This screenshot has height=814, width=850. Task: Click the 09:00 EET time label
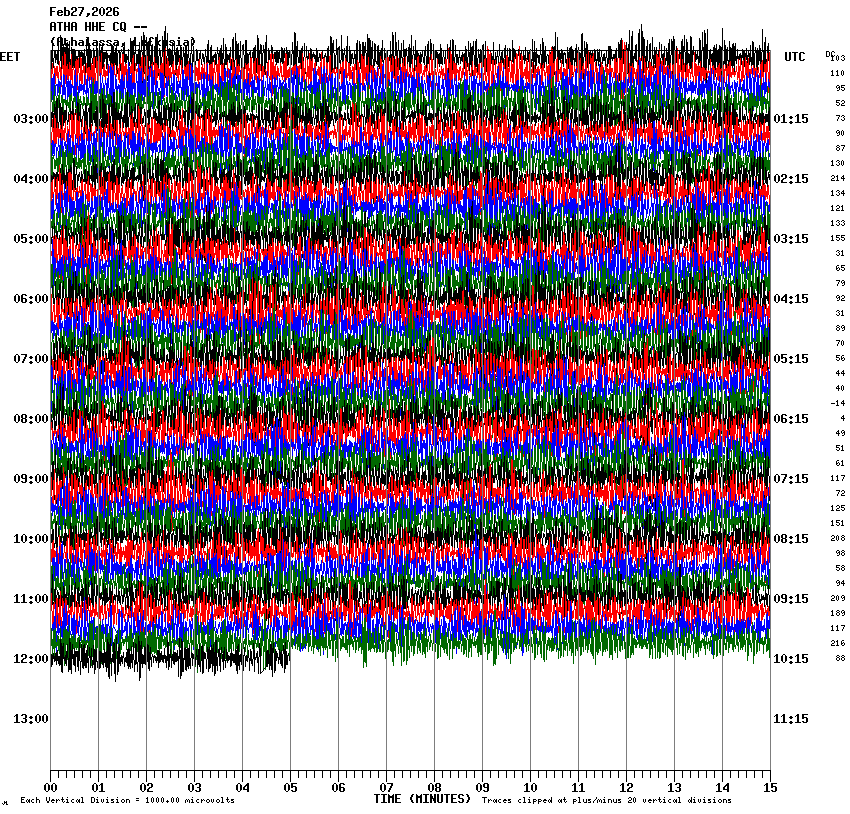pyautogui.click(x=30, y=479)
